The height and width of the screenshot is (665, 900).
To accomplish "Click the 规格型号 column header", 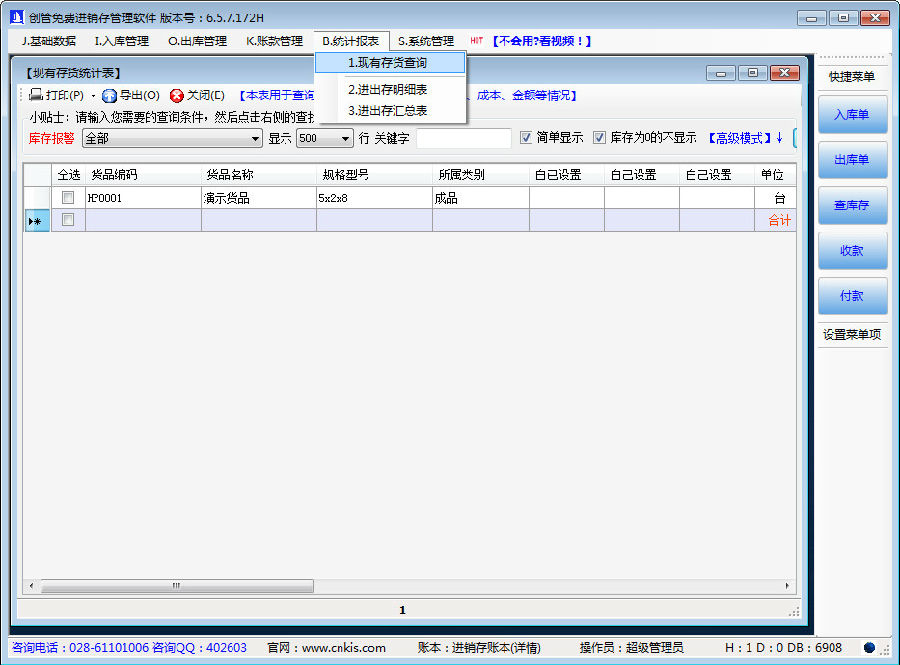I will pos(374,174).
